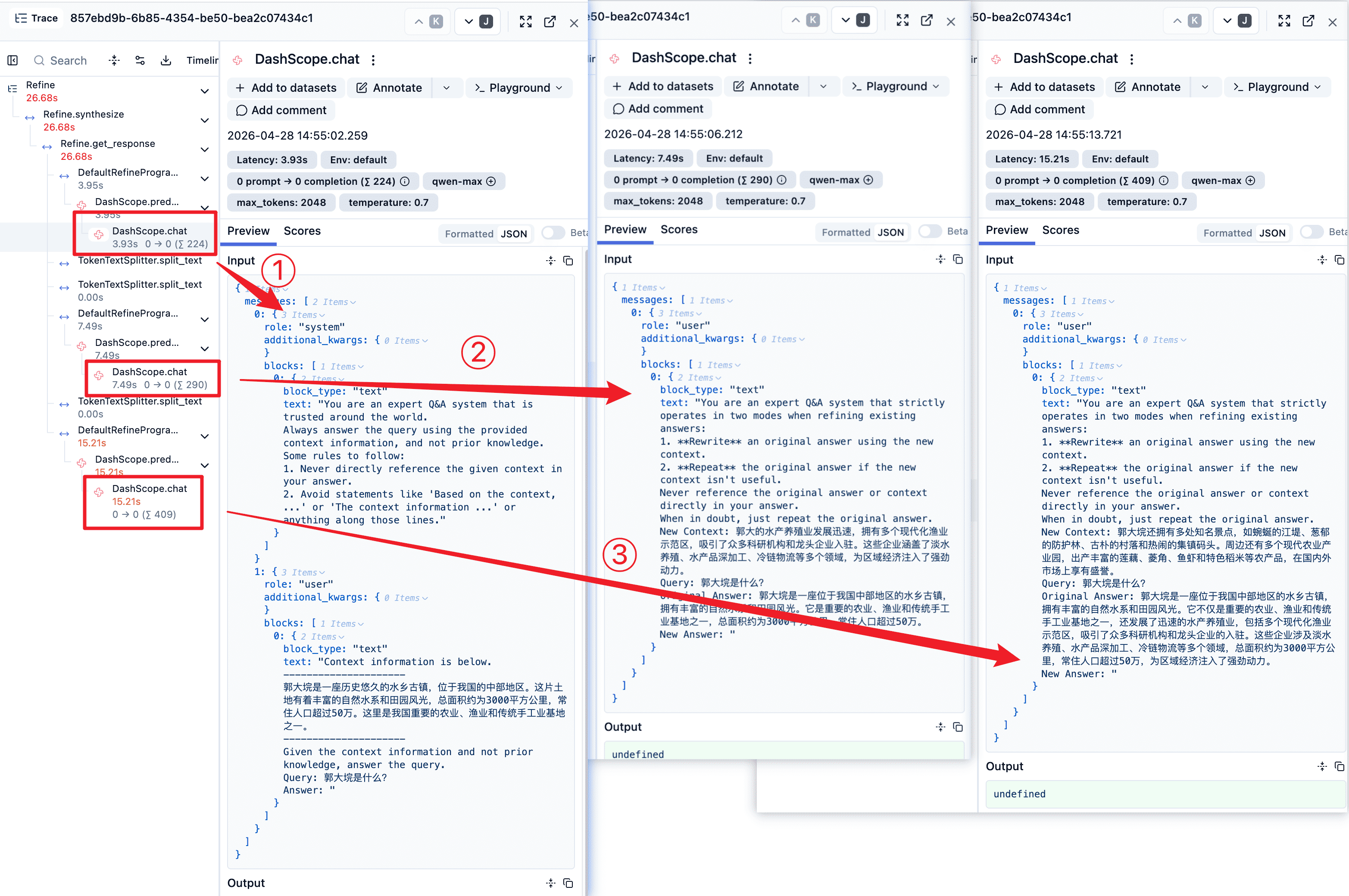The width and height of the screenshot is (1349, 896).
Task: Open dropdown arrow beside leftmost Annotate button
Action: coord(447,87)
